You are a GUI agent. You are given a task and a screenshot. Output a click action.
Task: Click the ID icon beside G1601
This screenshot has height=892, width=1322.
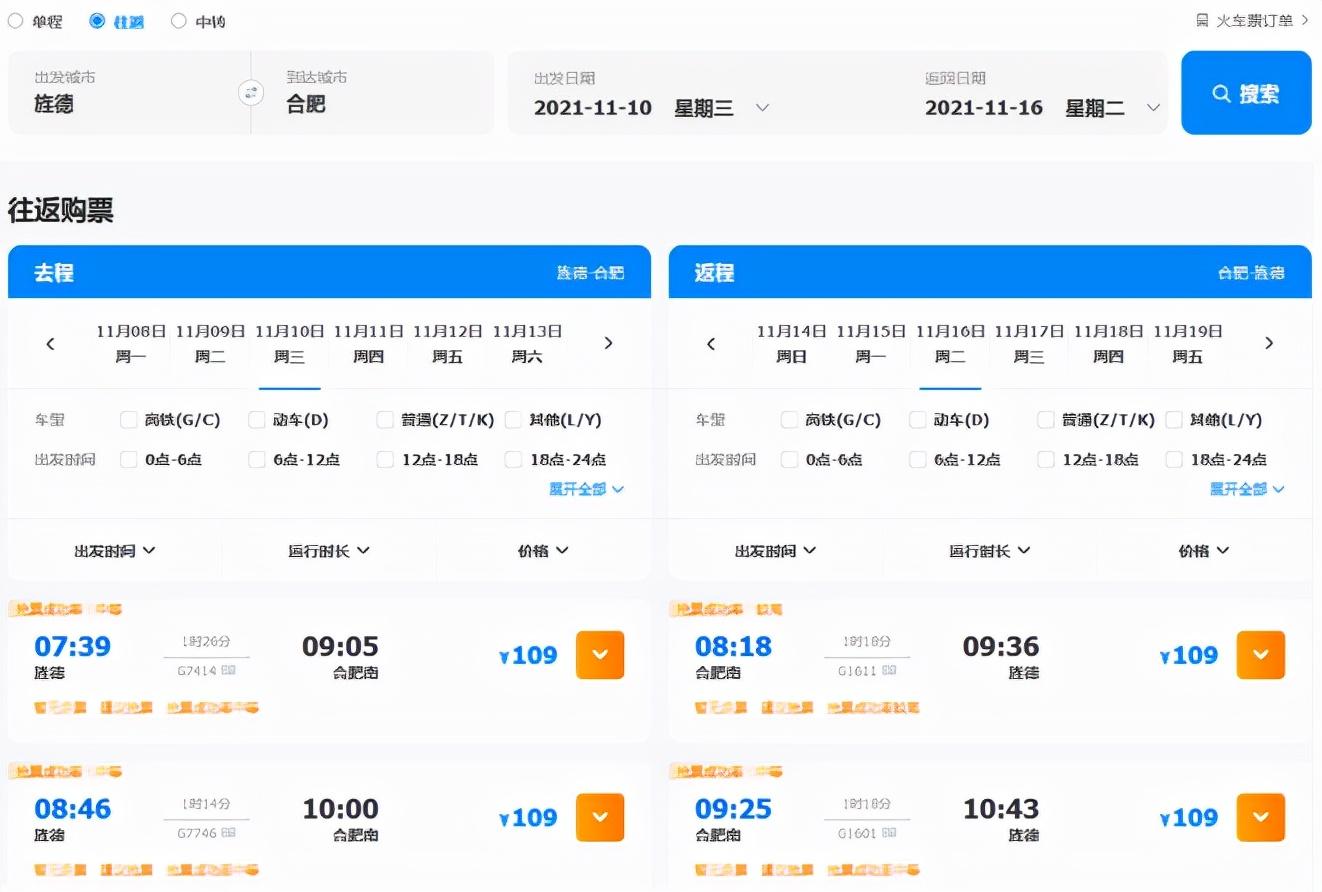(x=889, y=833)
